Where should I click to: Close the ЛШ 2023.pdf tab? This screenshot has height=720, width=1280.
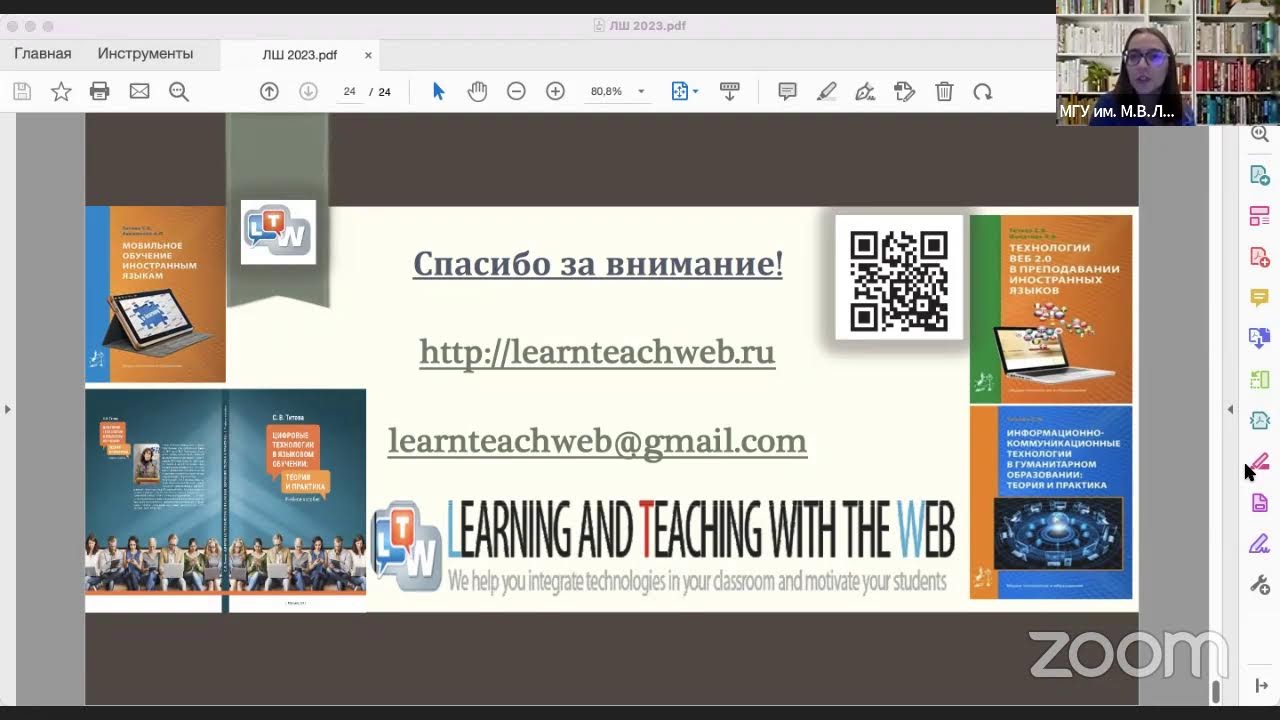[368, 55]
